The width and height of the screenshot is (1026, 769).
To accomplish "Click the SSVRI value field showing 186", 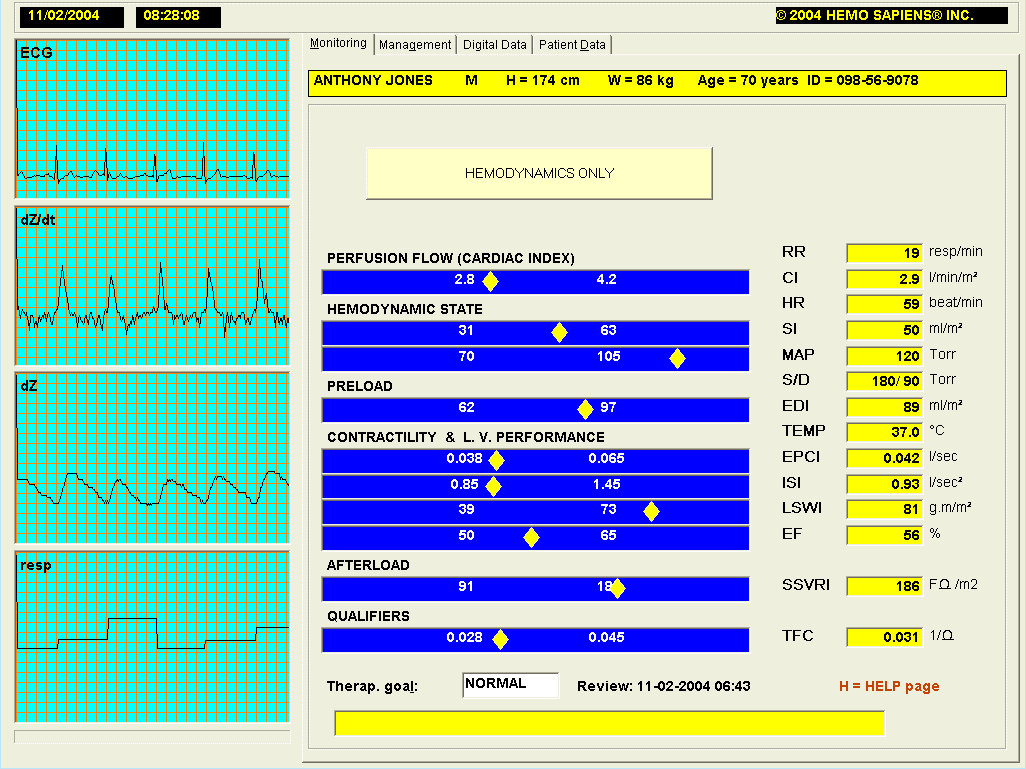I will point(884,586).
